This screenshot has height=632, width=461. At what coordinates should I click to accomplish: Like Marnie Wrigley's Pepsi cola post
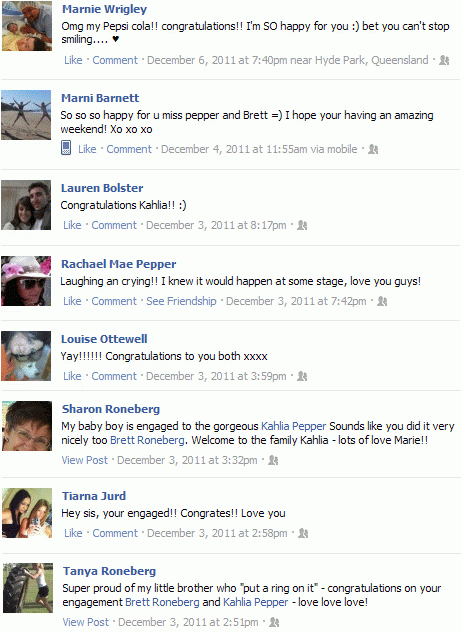pyautogui.click(x=73, y=60)
